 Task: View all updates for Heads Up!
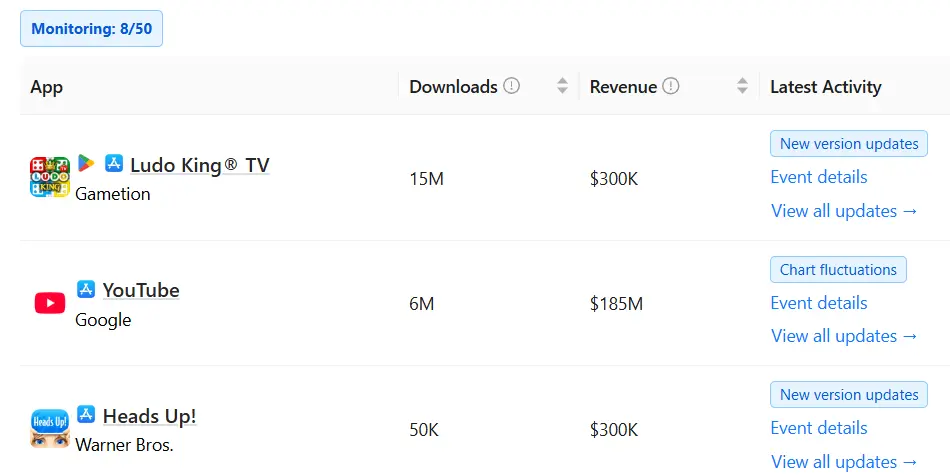[x=845, y=462]
